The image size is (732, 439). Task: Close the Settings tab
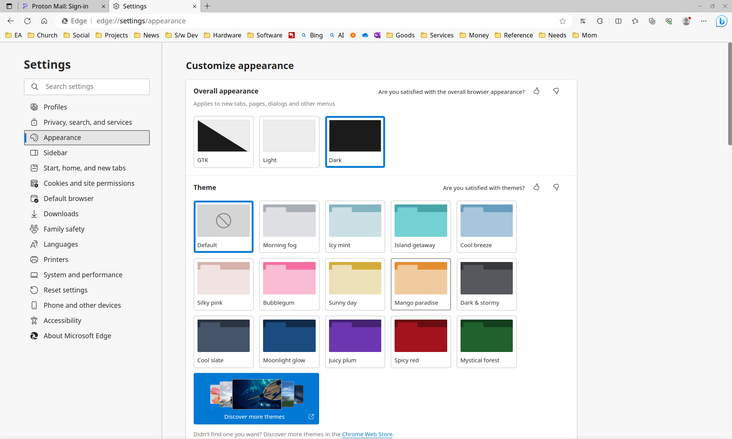point(195,7)
